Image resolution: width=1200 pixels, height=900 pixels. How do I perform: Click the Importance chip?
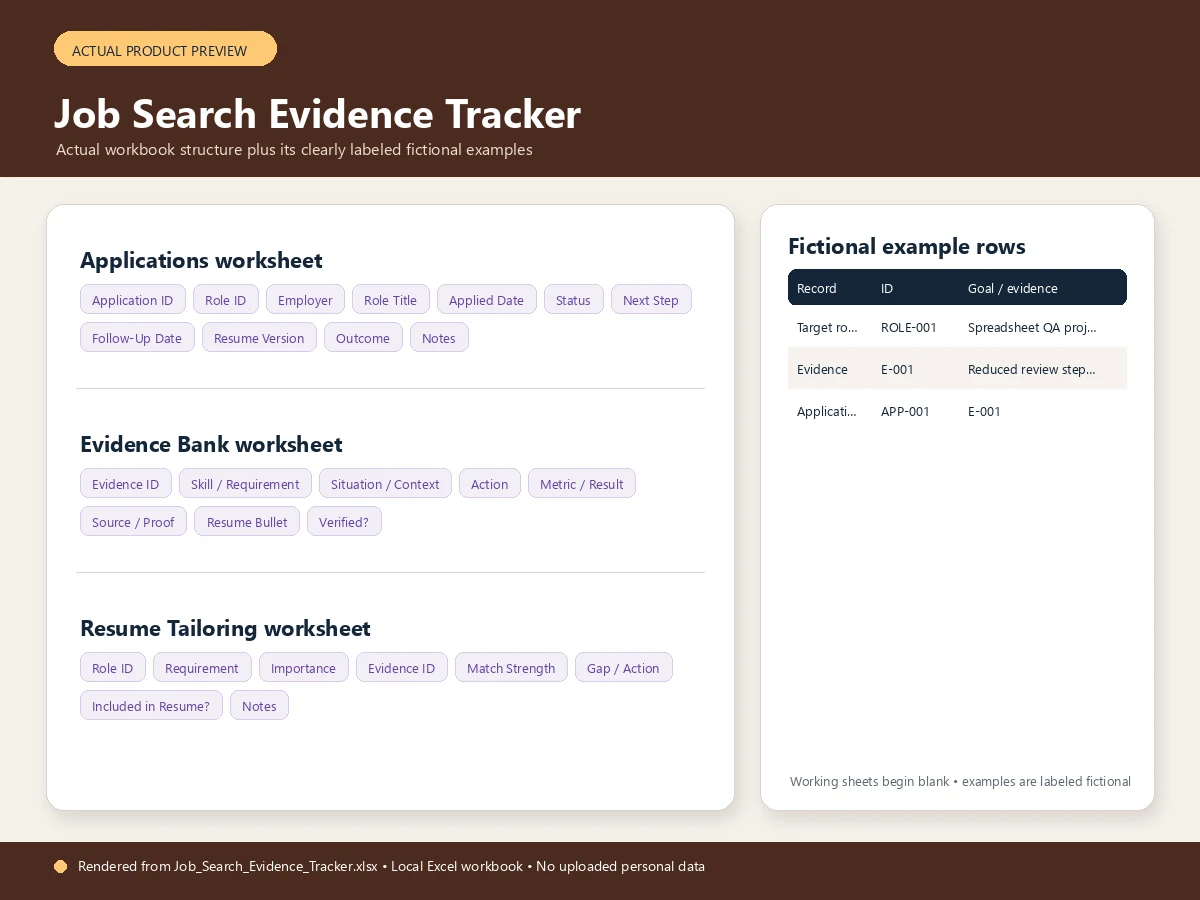coord(304,668)
